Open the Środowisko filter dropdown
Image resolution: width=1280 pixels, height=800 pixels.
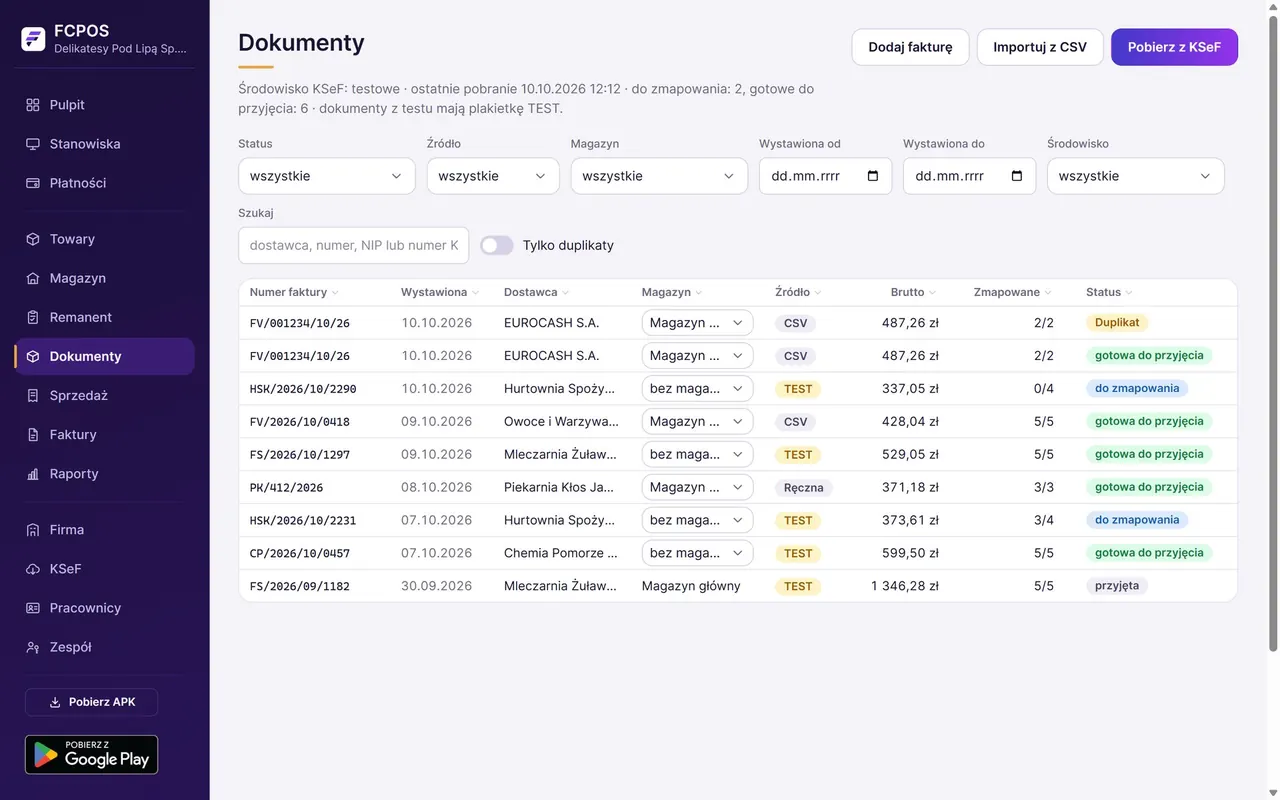tap(1136, 176)
